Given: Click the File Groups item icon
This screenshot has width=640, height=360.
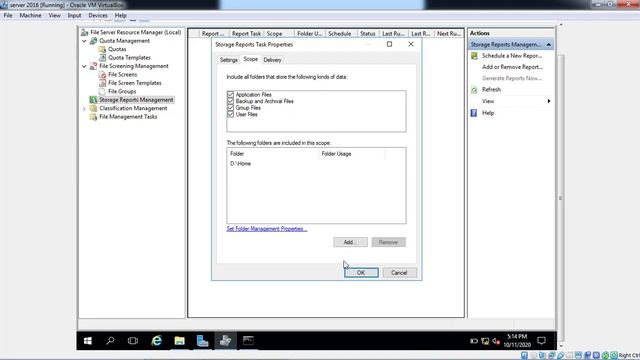Looking at the screenshot, I should point(102,91).
